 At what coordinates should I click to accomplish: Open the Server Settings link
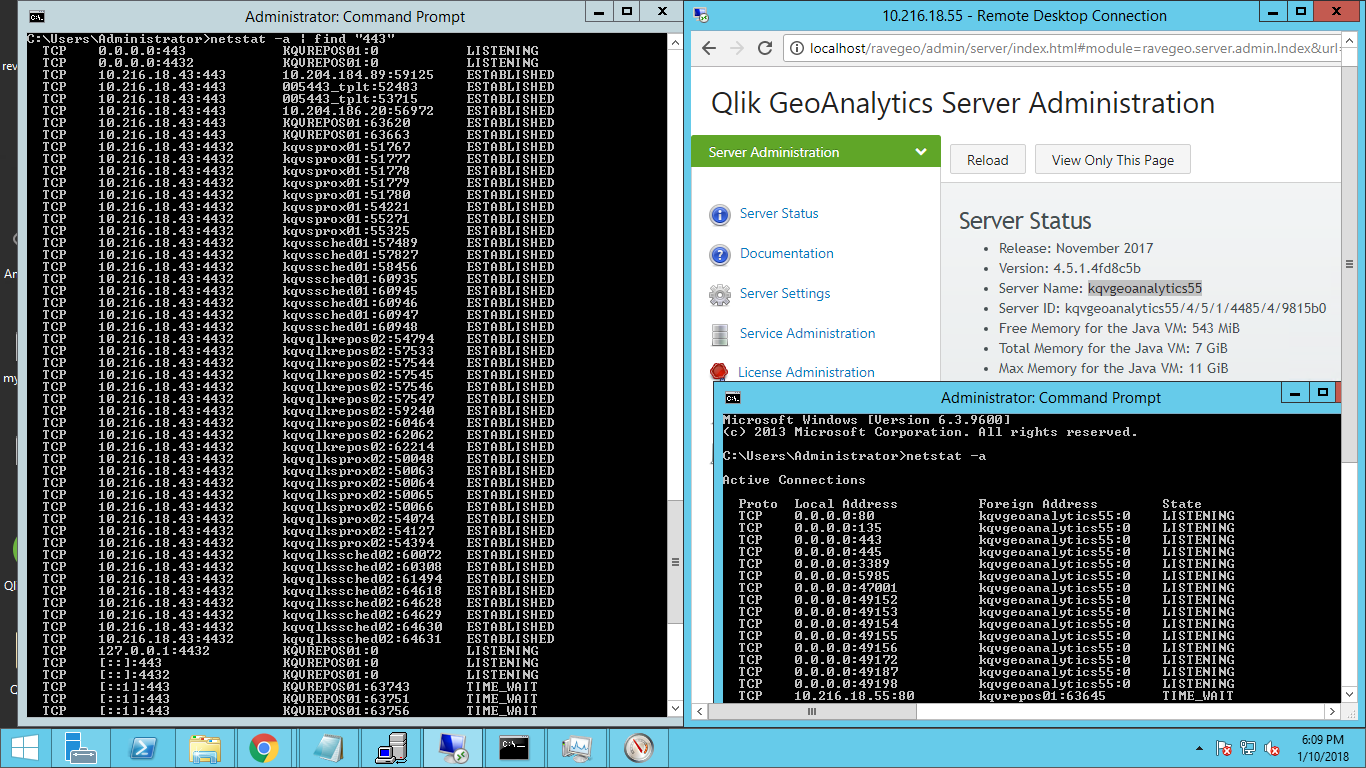pyautogui.click(x=785, y=293)
